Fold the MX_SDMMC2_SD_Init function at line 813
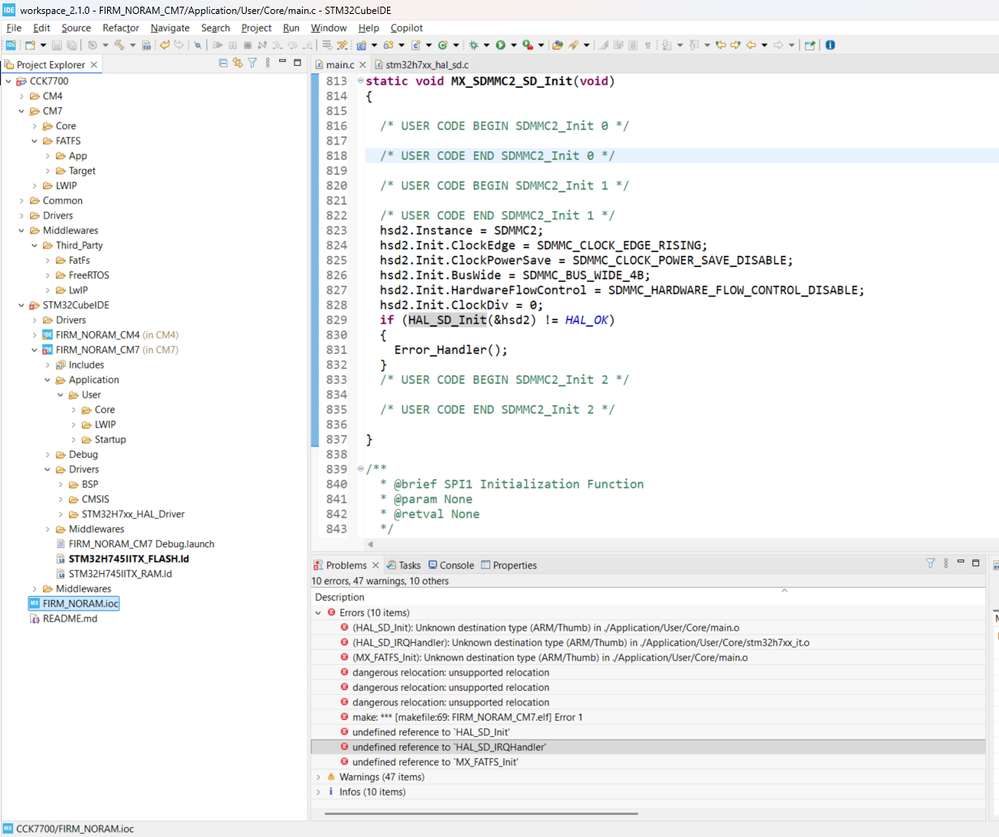This screenshot has width=999, height=837. point(361,81)
